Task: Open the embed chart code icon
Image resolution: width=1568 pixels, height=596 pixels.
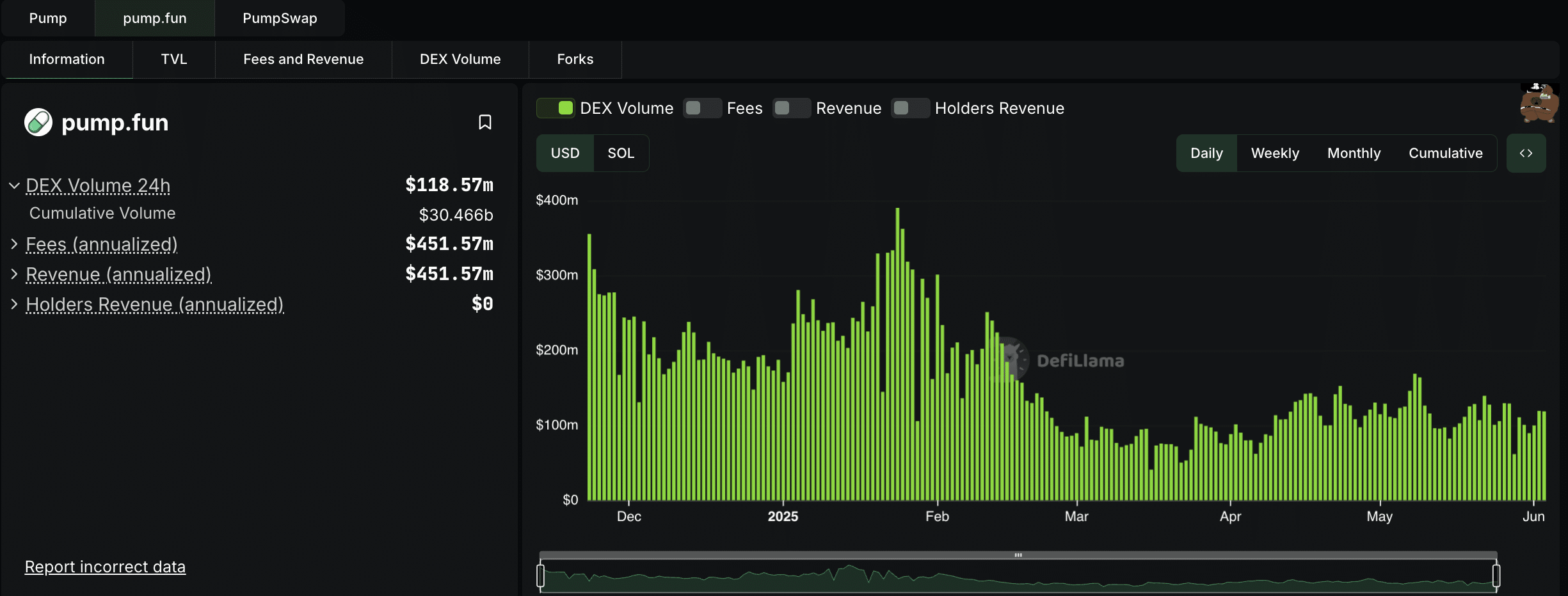Action: tap(1526, 153)
